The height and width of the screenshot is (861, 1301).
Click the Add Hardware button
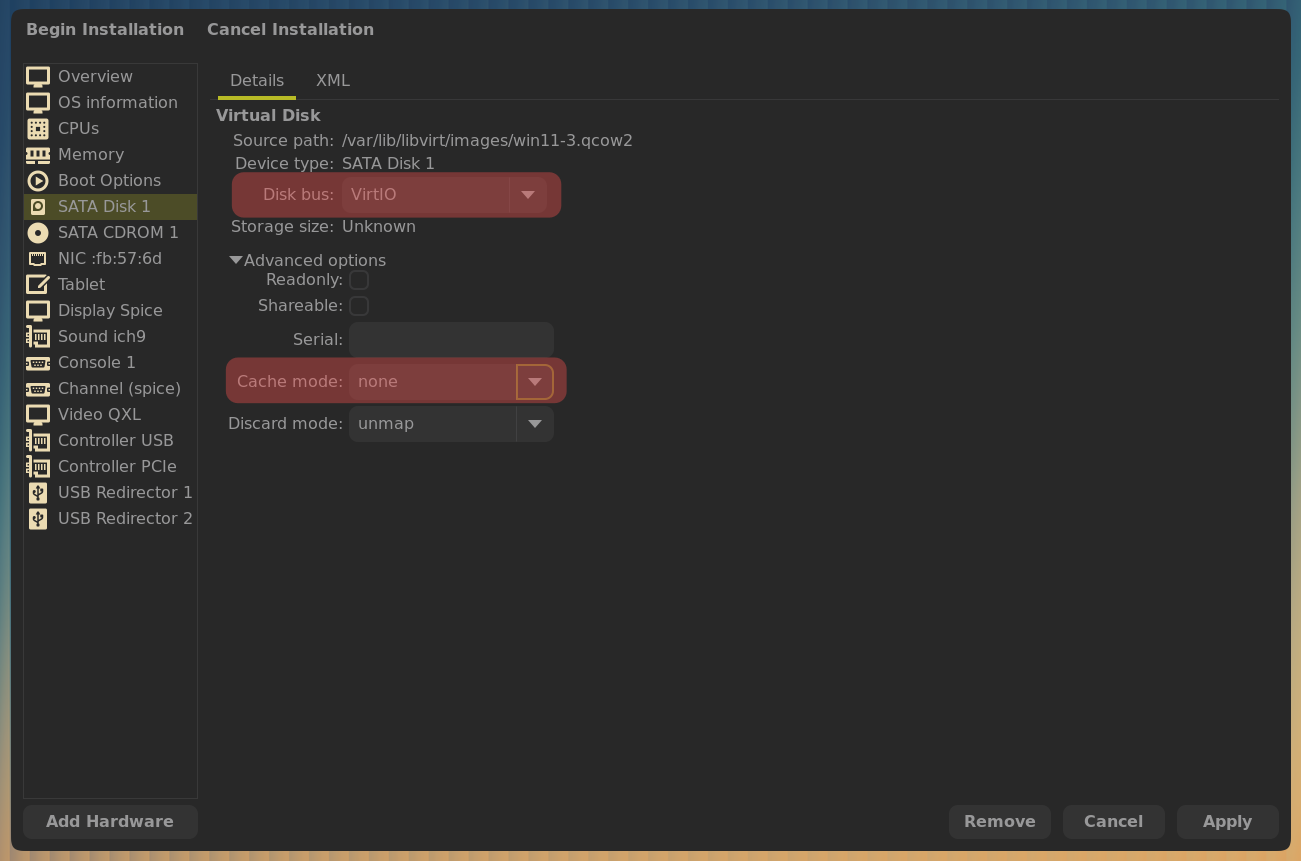110,822
